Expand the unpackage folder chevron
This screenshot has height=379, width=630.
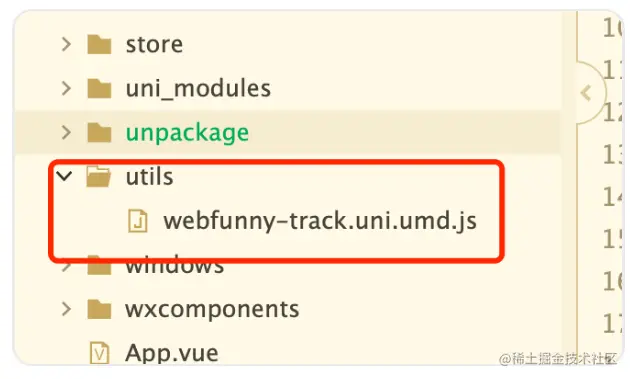tap(66, 133)
